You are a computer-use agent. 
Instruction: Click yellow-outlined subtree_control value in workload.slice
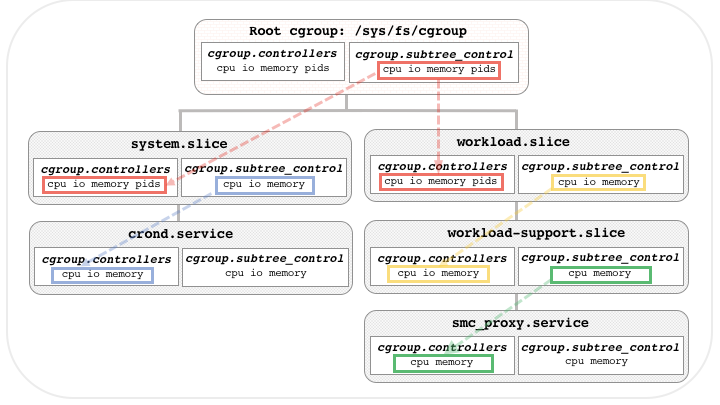point(599,182)
